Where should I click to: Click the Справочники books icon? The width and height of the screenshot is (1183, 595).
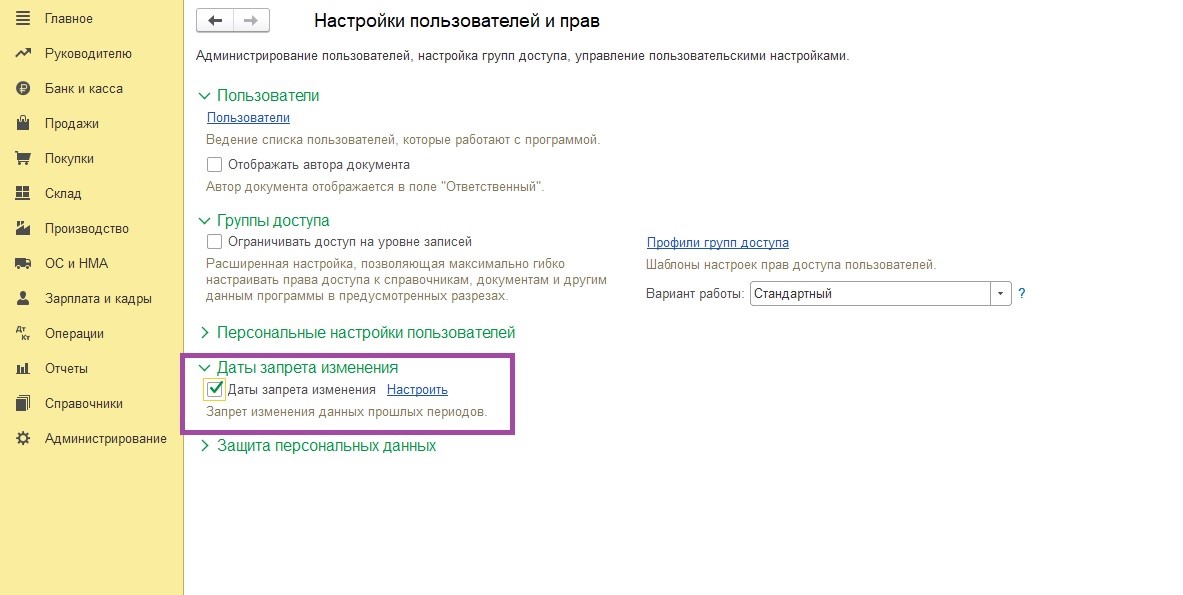click(x=23, y=403)
